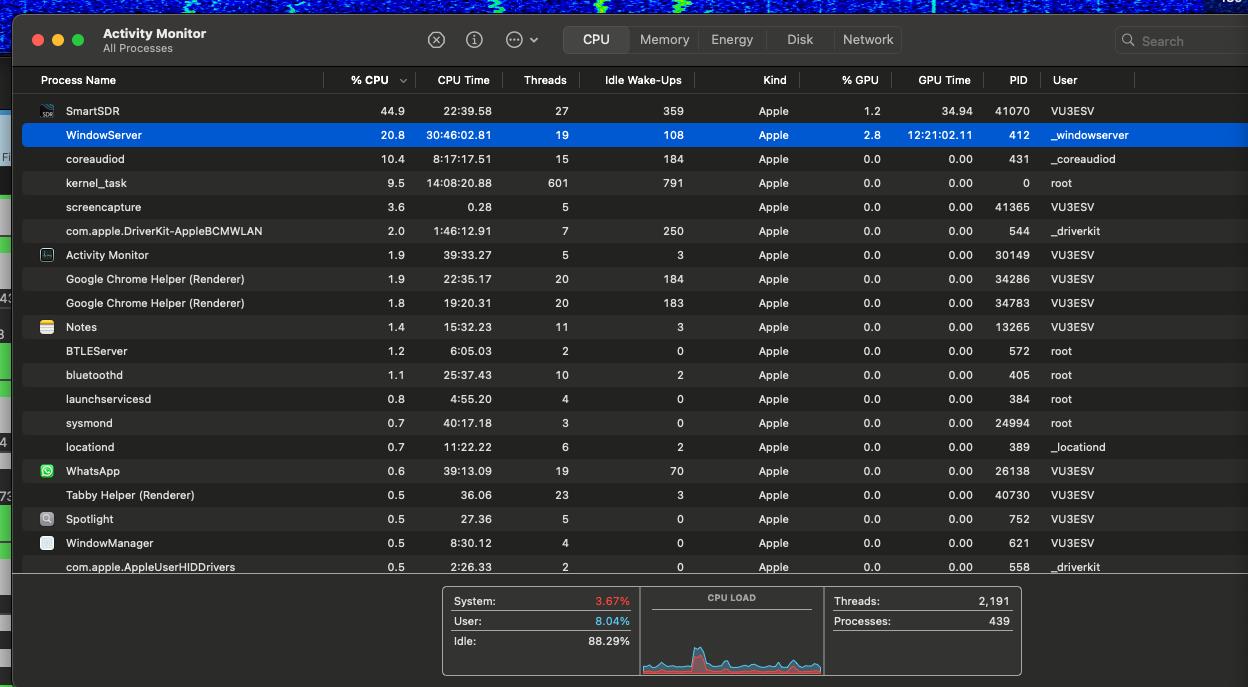Open the Disk tab

coord(800,40)
